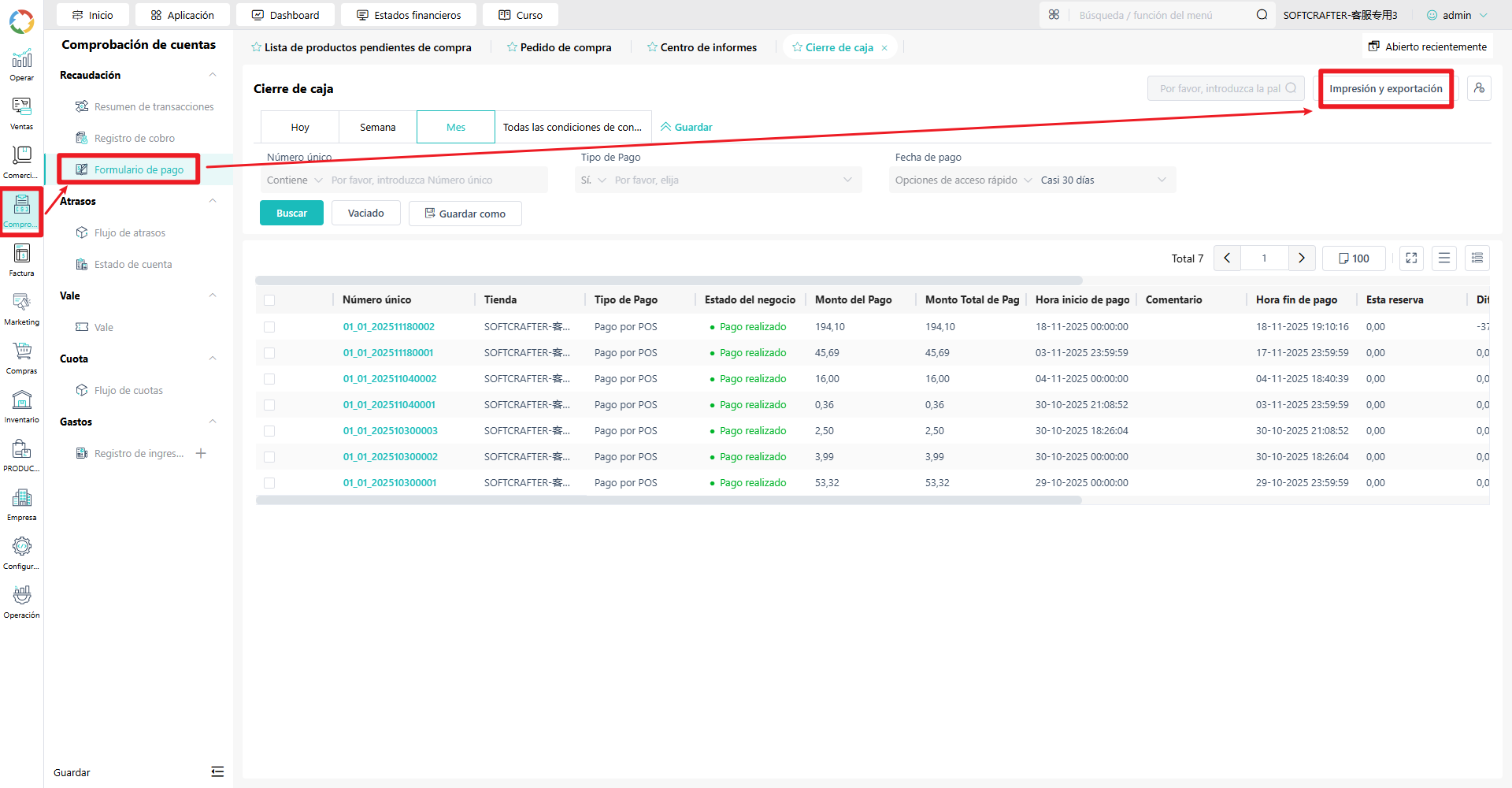This screenshot has height=788, width=1512.
Task: Open the Ventas sidebar module
Action: click(x=21, y=113)
